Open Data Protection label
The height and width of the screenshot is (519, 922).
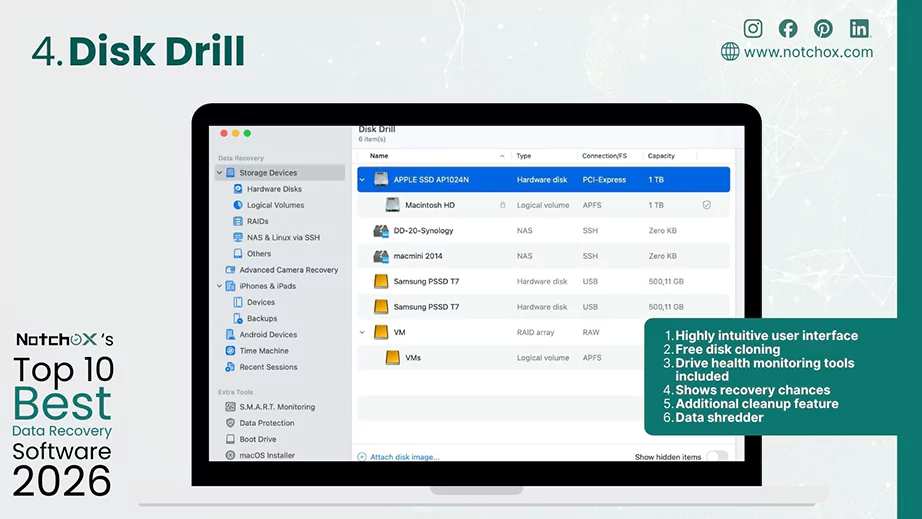pyautogui.click(x=267, y=423)
